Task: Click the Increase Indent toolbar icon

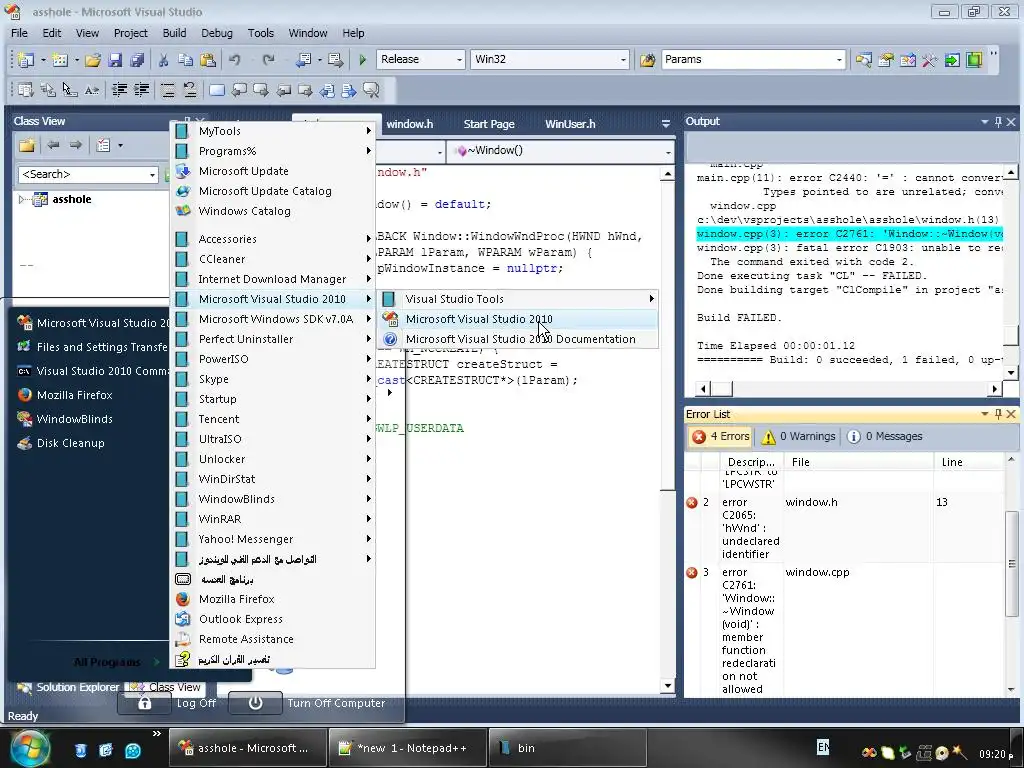Action: pos(142,90)
